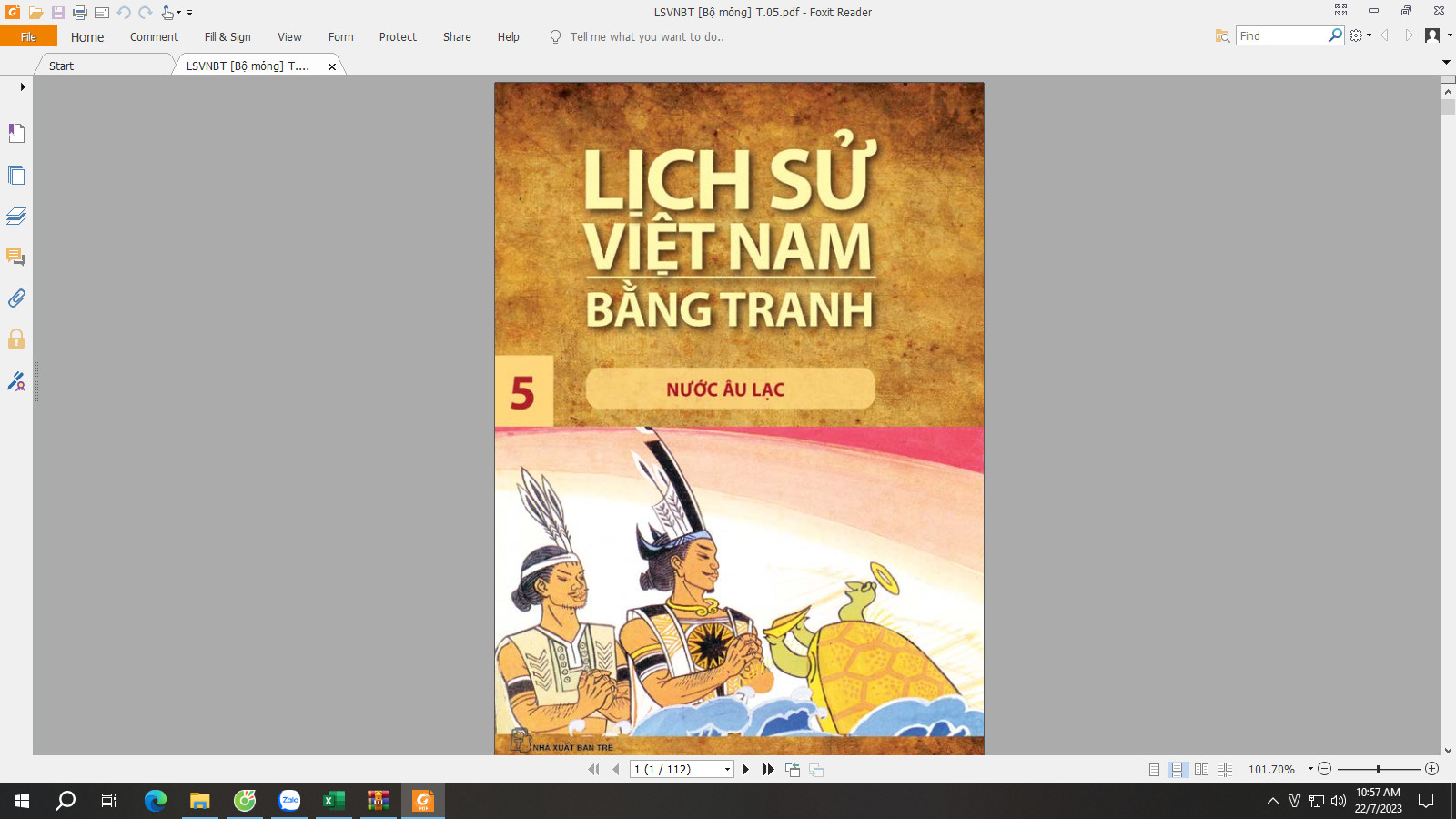Open the Security lock panel
Screen dimensions: 1456x819
[16, 339]
